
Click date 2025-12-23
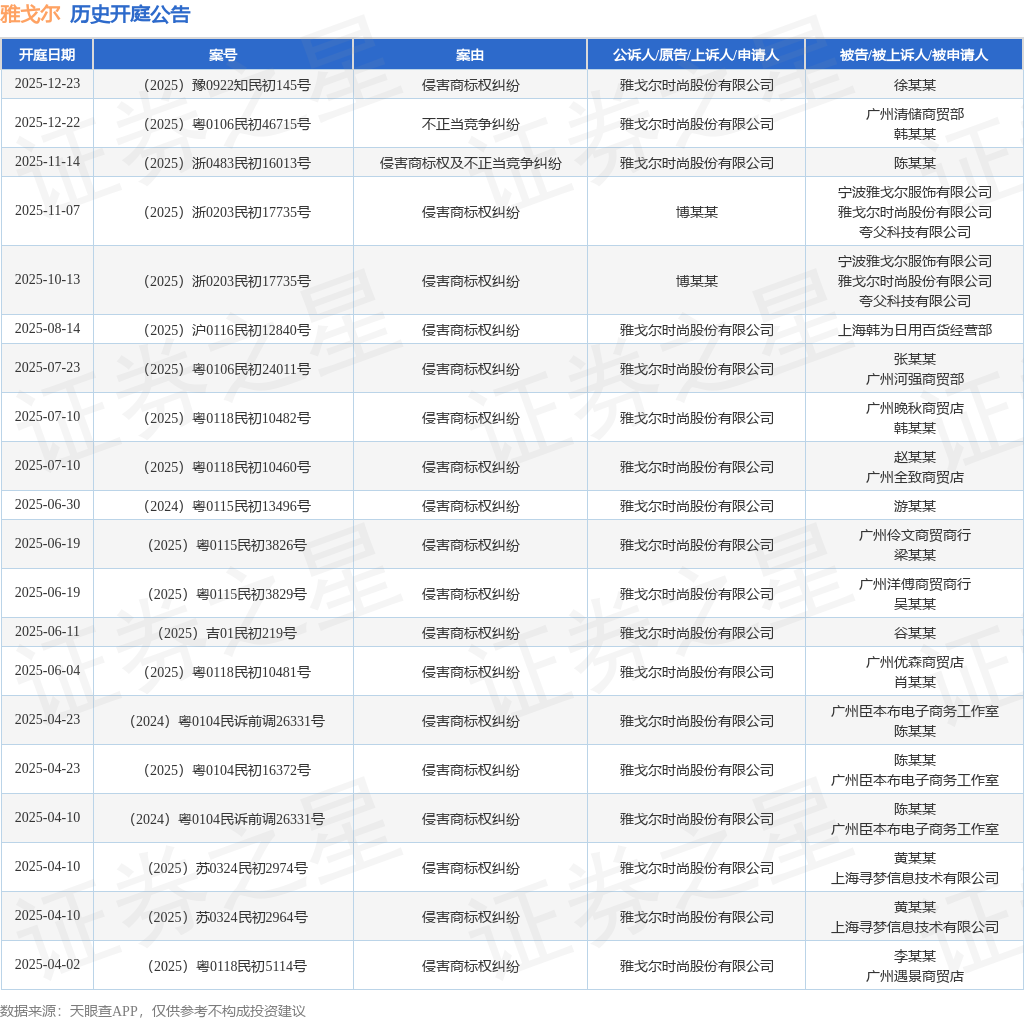(x=47, y=84)
